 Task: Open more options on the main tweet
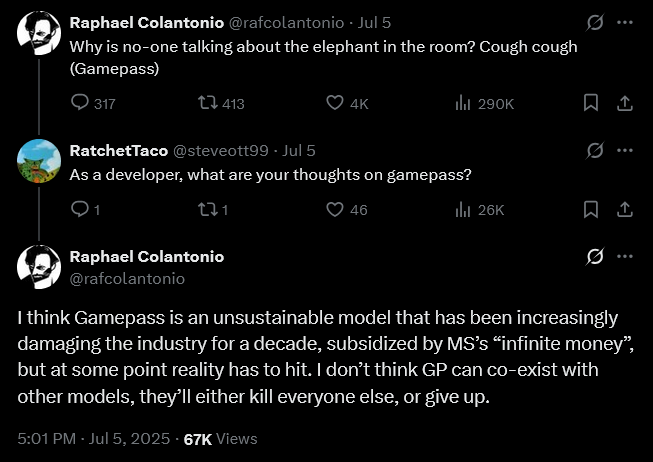(x=625, y=257)
